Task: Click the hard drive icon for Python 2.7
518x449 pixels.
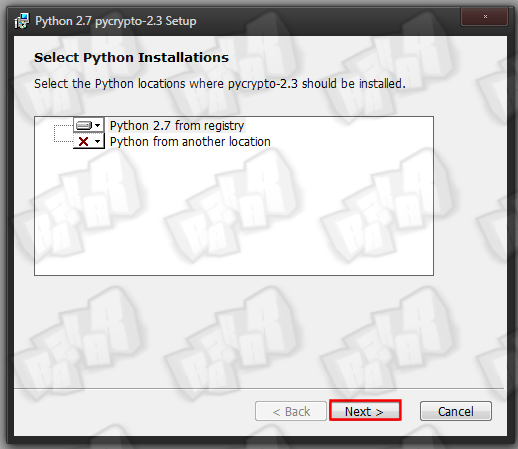Action: point(84,126)
